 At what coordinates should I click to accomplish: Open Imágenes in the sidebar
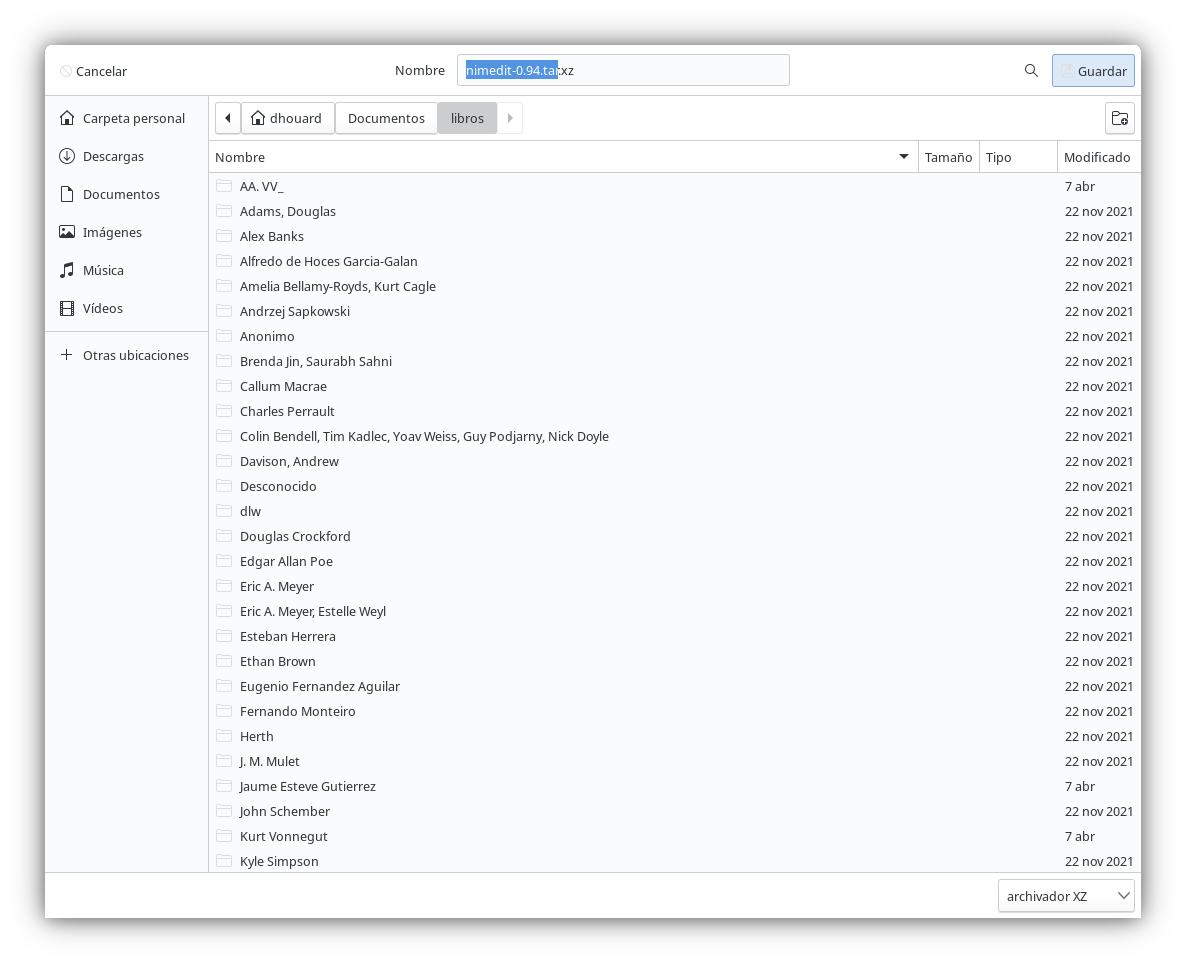pos(112,232)
